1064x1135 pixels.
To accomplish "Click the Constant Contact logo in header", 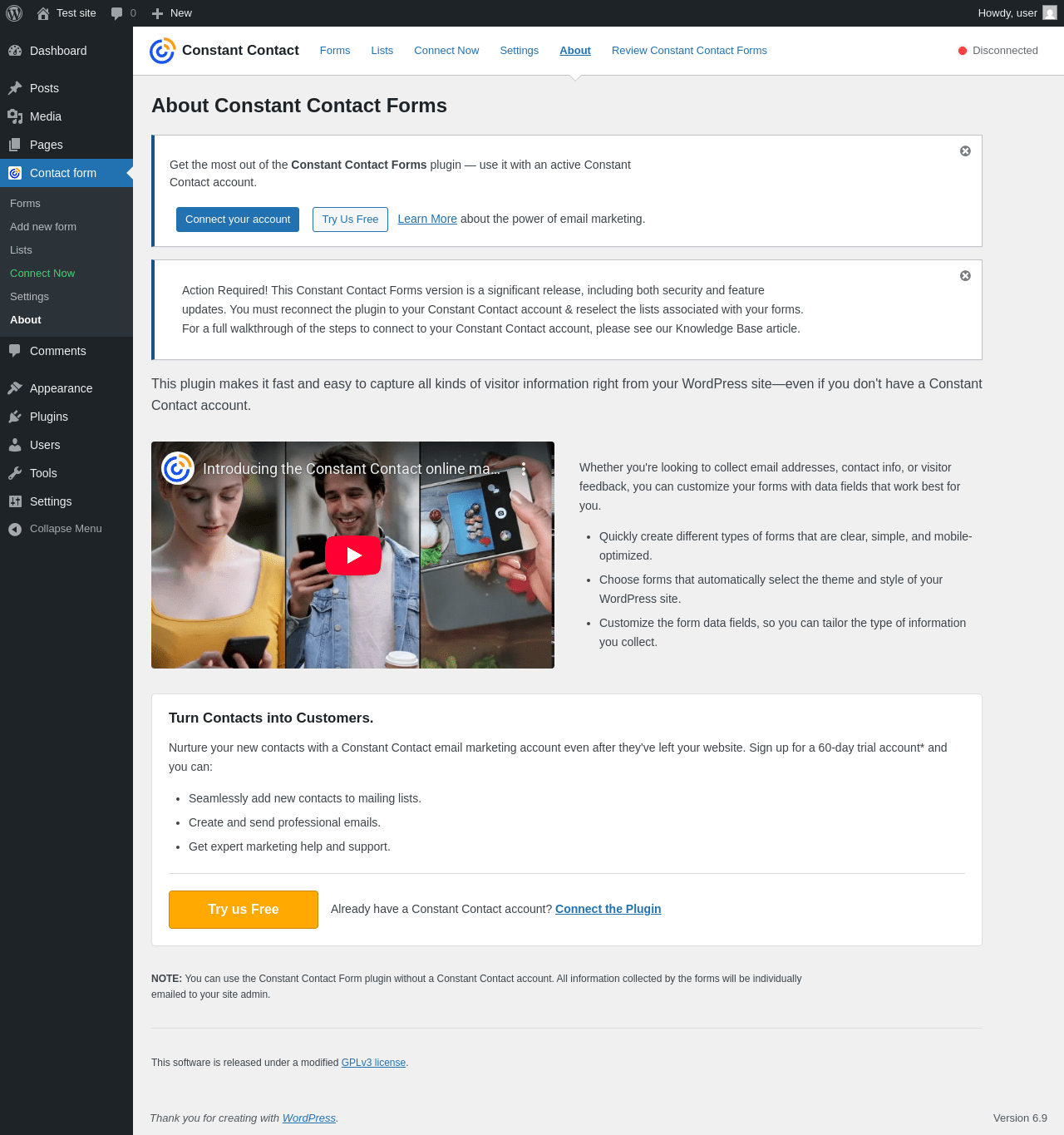I will [162, 51].
